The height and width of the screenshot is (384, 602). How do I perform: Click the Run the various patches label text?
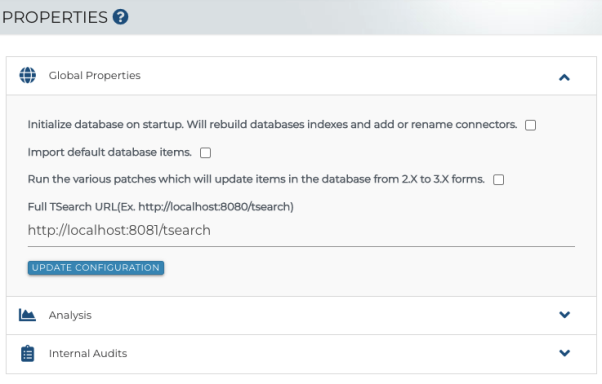click(256, 179)
